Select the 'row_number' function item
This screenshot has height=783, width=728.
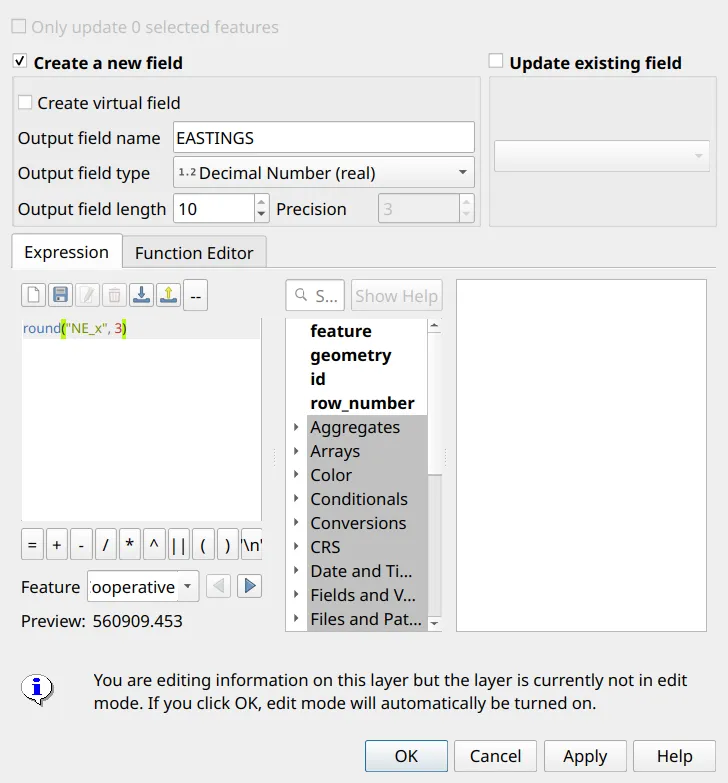point(362,402)
